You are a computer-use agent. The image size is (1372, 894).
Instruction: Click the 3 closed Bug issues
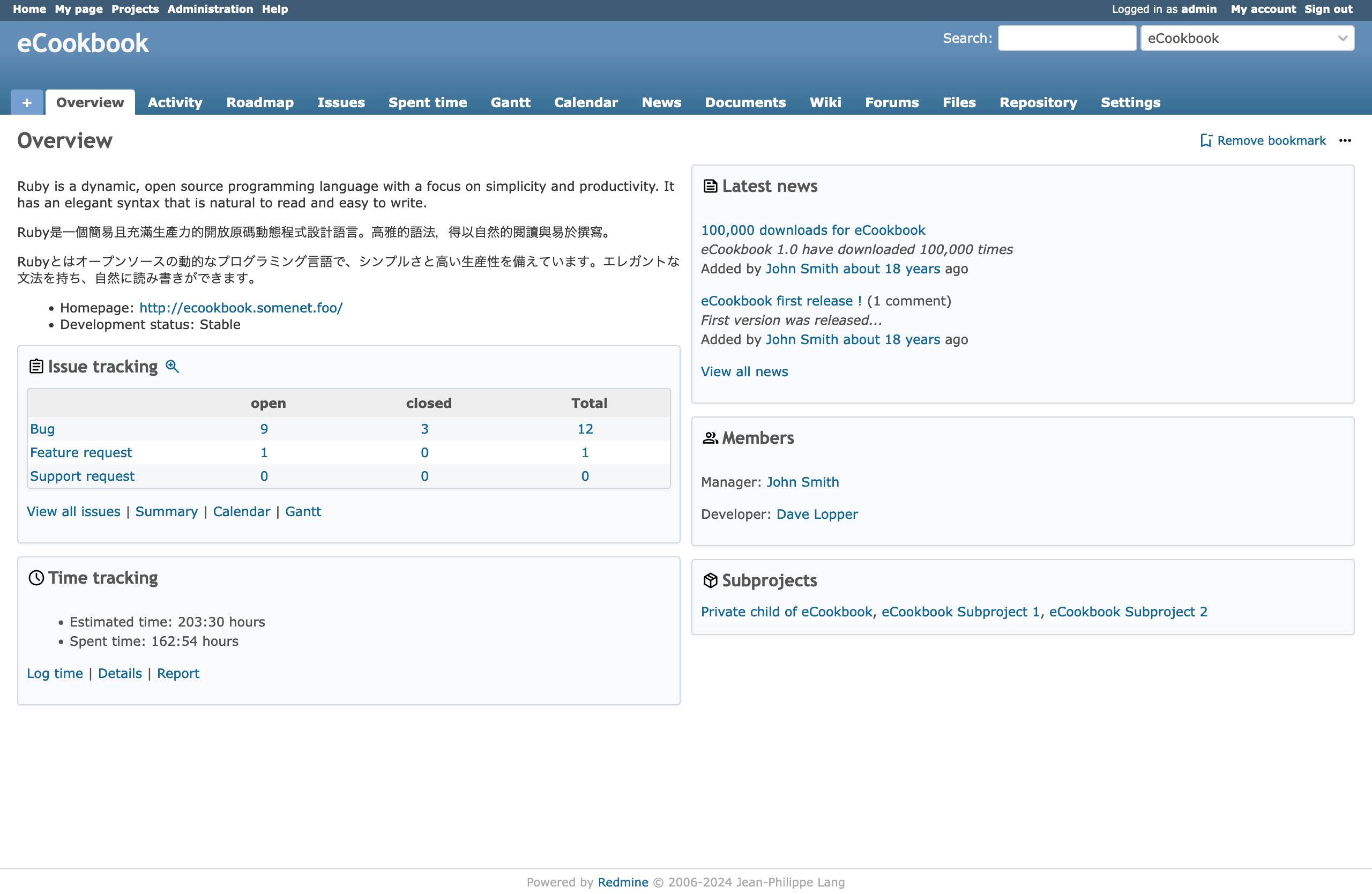pyautogui.click(x=425, y=429)
